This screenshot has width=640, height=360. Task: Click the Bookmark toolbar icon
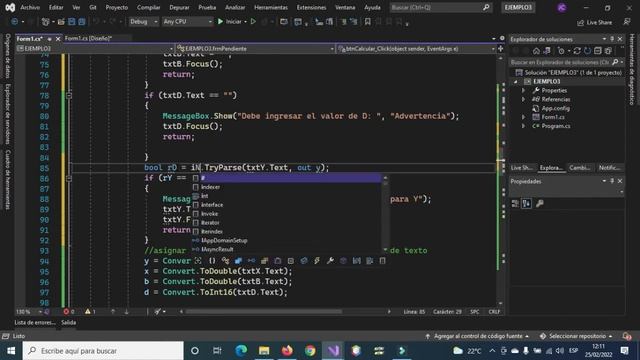[x=367, y=22]
